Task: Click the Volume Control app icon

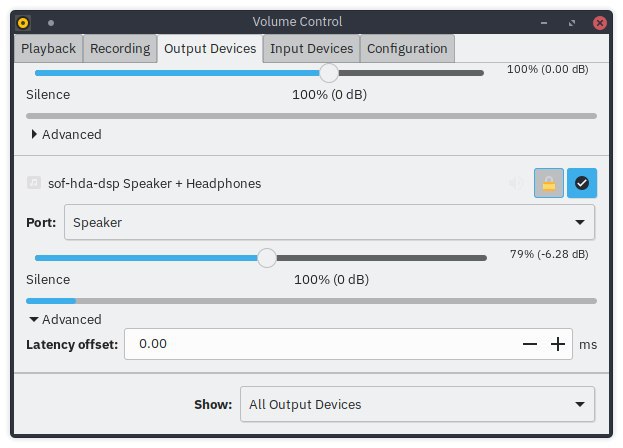Action: [x=23, y=23]
